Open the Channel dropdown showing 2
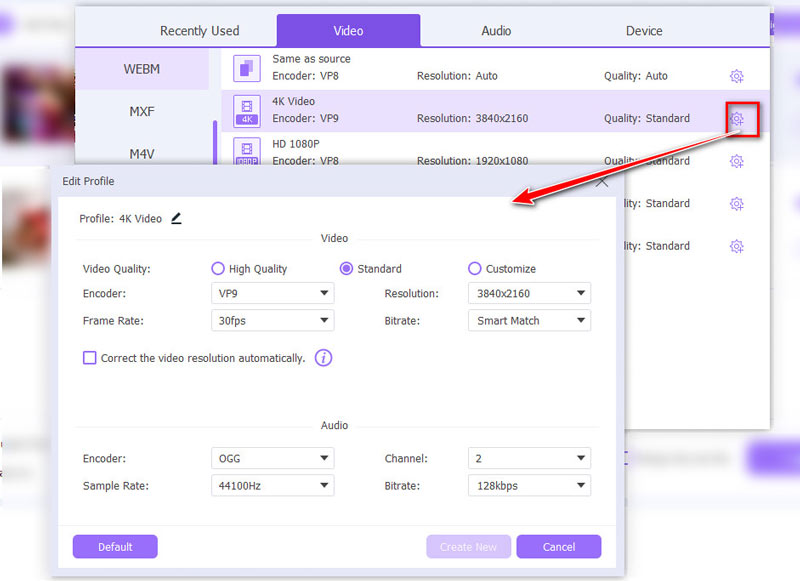Image resolution: width=800 pixels, height=581 pixels. tap(529, 458)
